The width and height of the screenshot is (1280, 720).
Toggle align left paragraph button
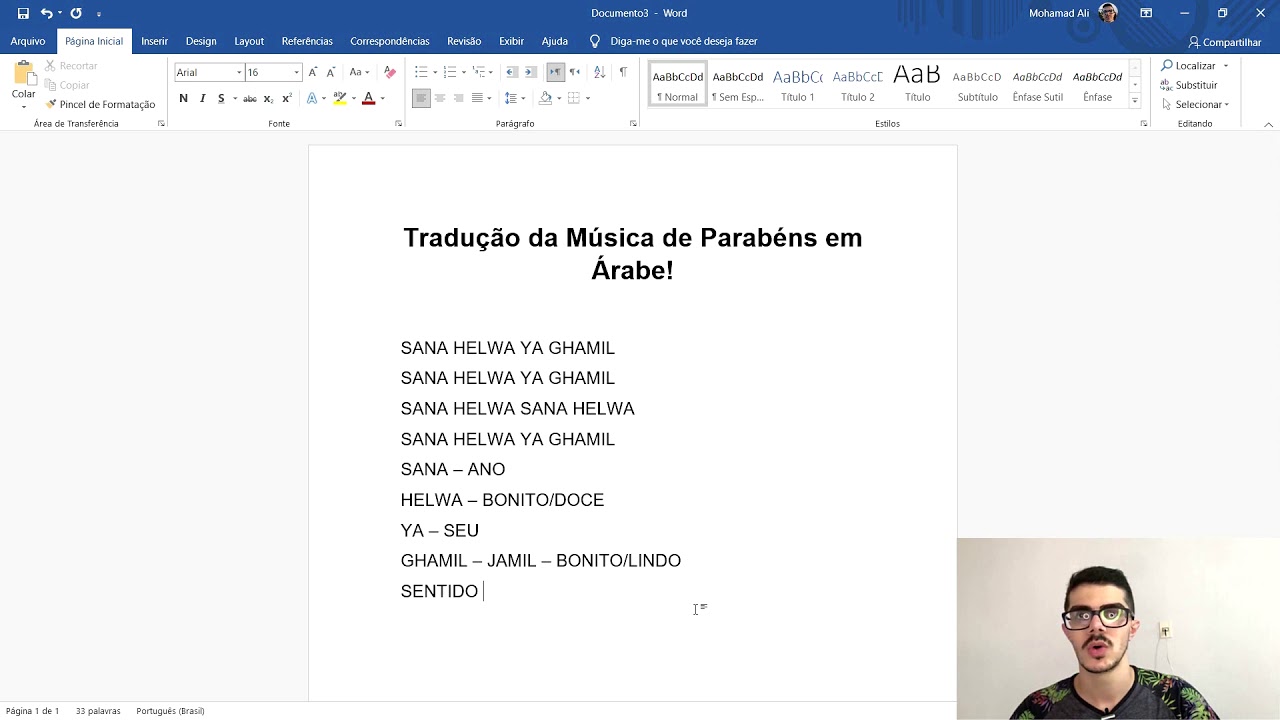(x=421, y=98)
